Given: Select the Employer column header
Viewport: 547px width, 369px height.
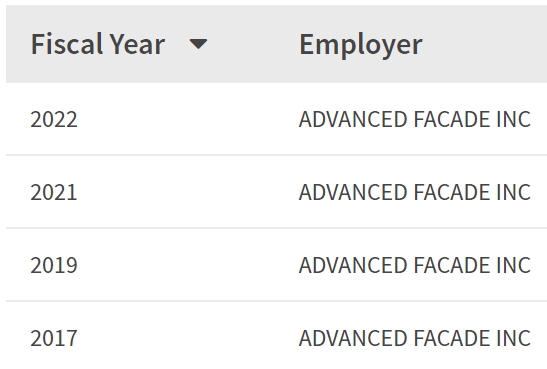Looking at the screenshot, I should point(361,45).
